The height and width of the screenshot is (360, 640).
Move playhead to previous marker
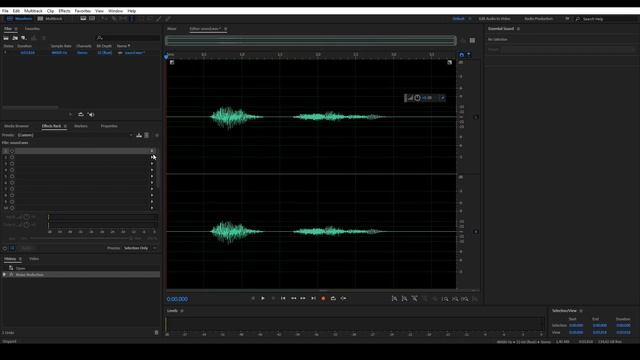coord(283,298)
